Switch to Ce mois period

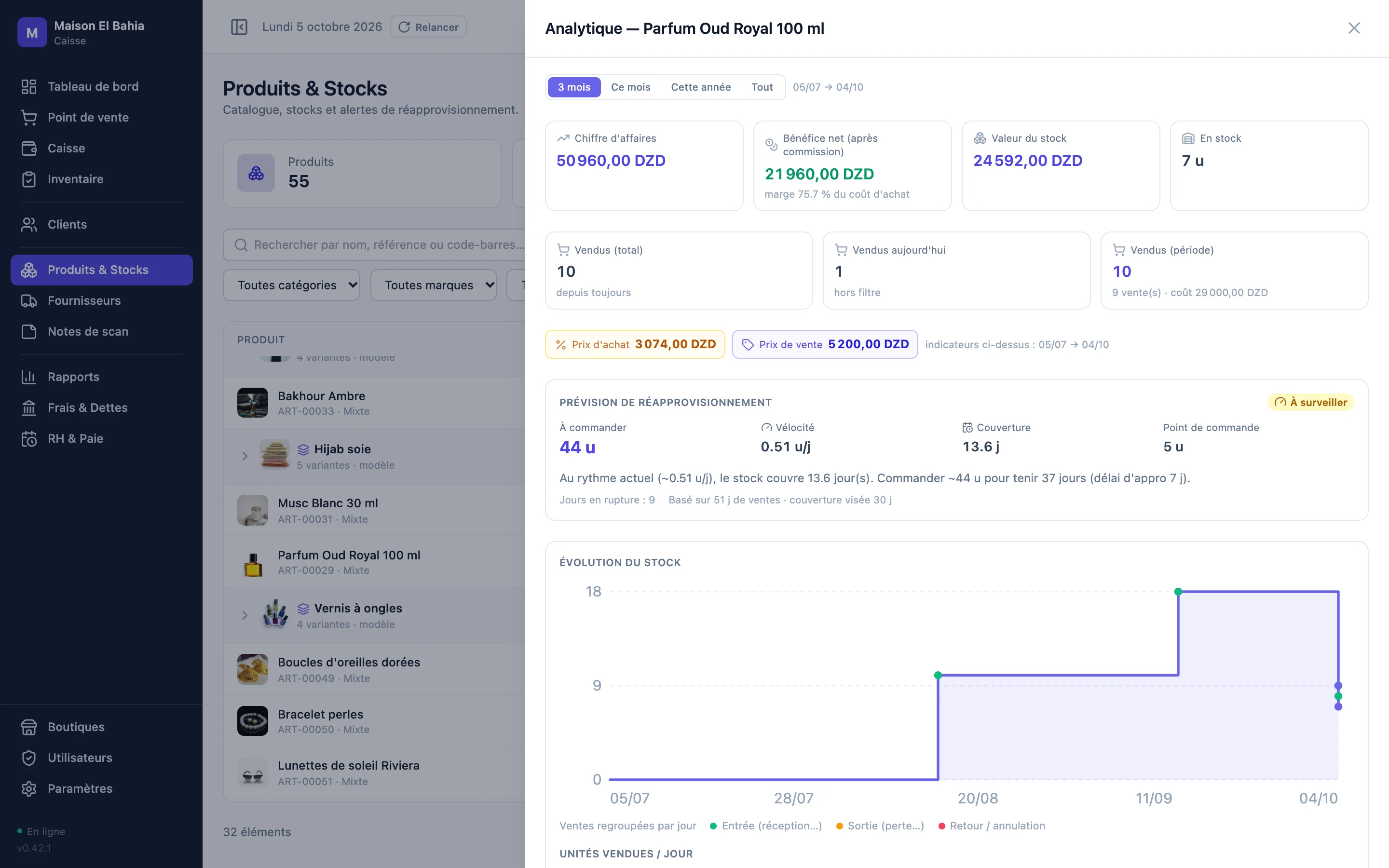click(630, 87)
